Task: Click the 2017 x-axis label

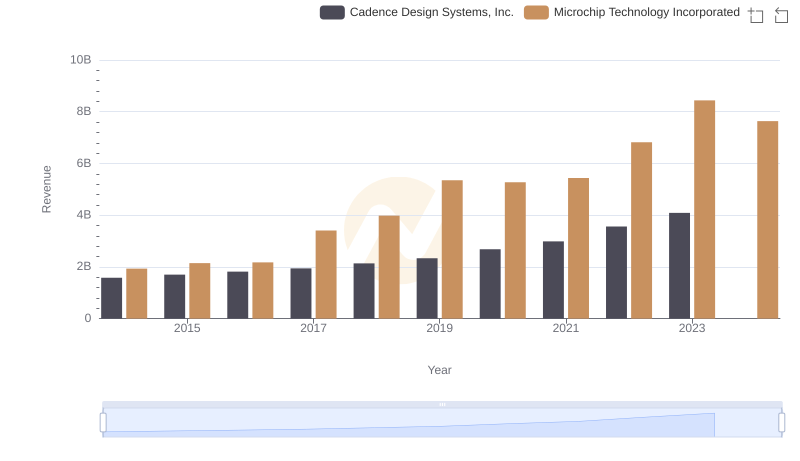Action: click(x=313, y=328)
